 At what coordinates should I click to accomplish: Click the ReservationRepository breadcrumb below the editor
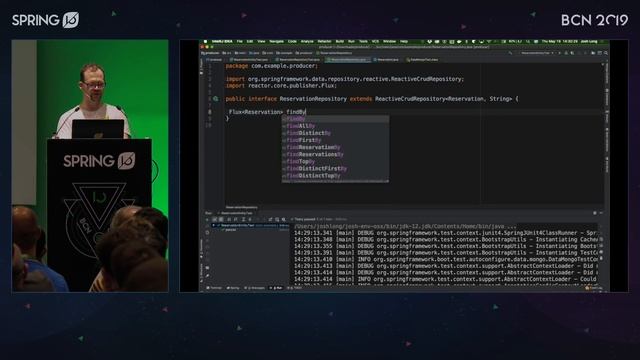(x=241, y=207)
